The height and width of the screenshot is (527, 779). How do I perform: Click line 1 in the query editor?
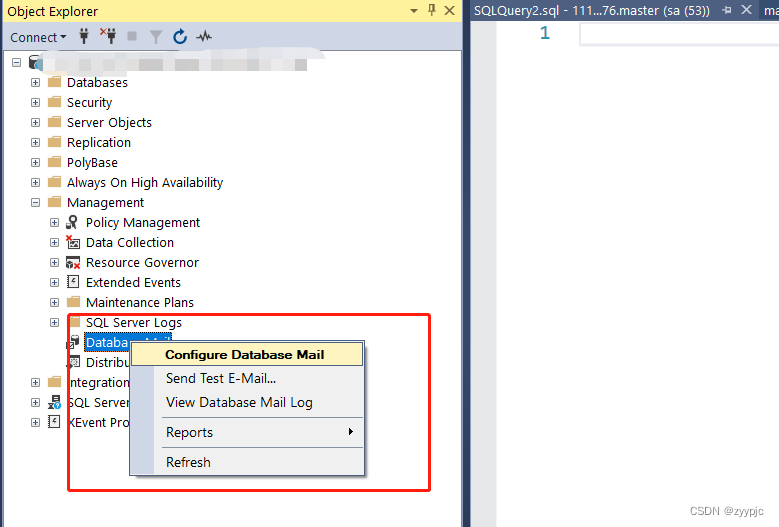tap(679, 34)
